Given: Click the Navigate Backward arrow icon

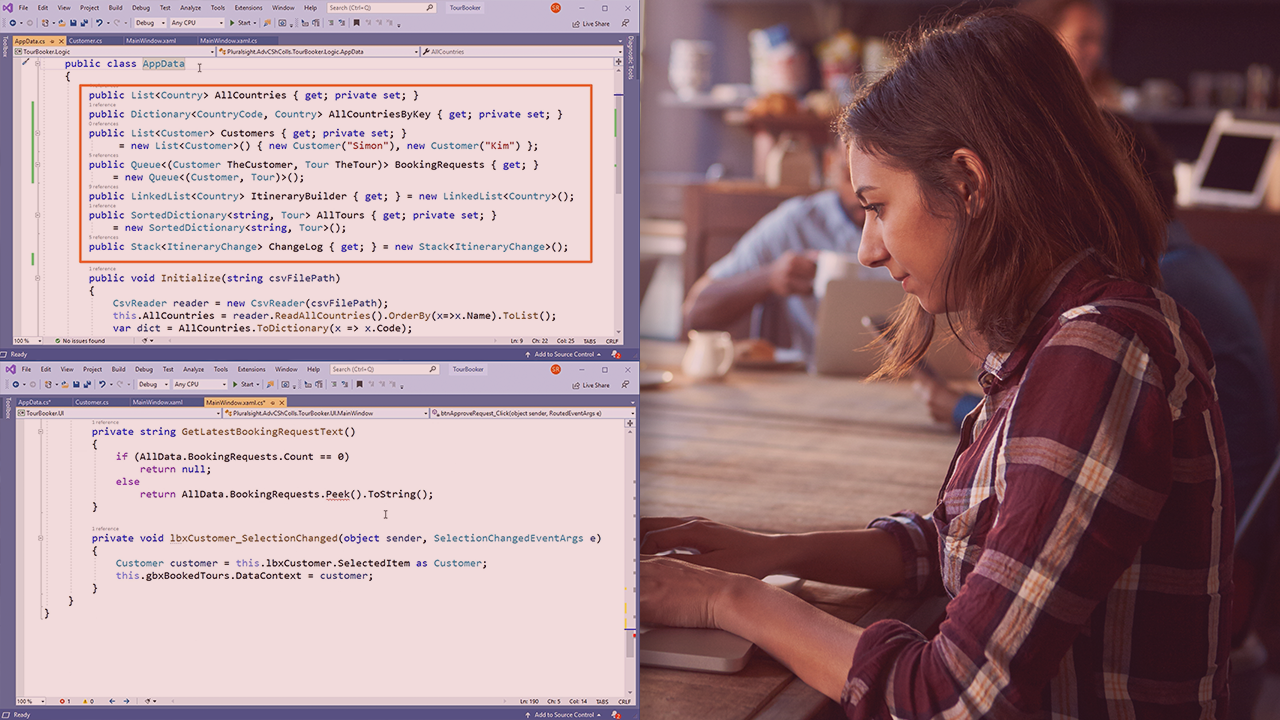Looking at the screenshot, I should click(x=14, y=22).
